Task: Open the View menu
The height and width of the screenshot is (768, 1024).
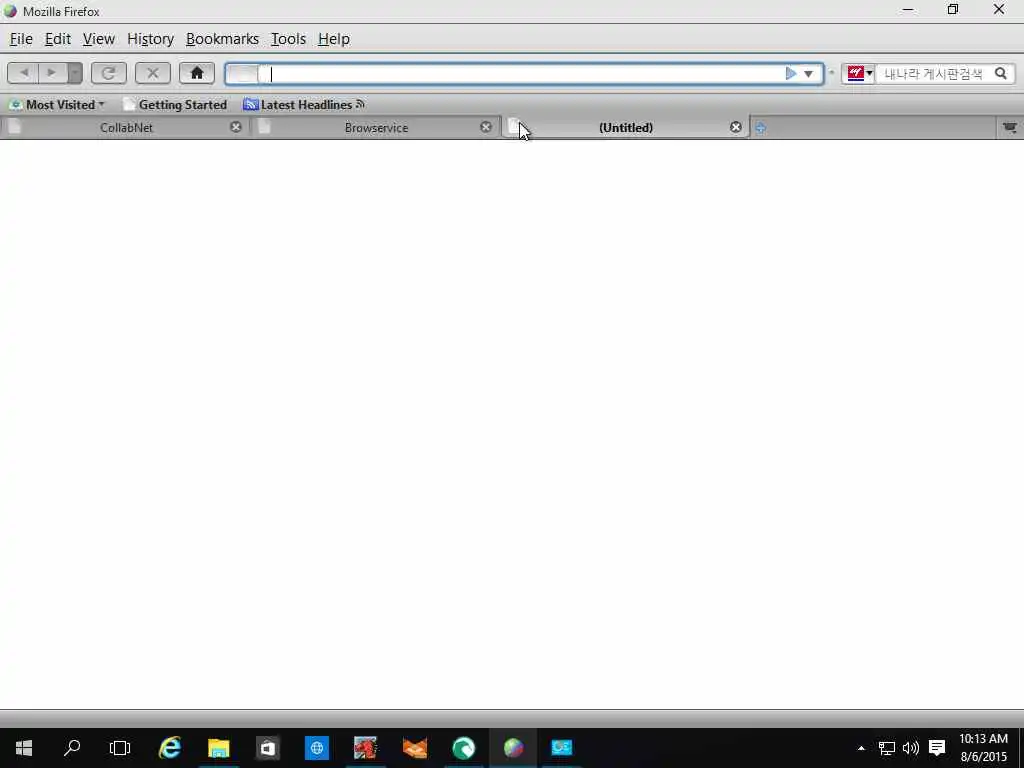Action: coord(99,39)
